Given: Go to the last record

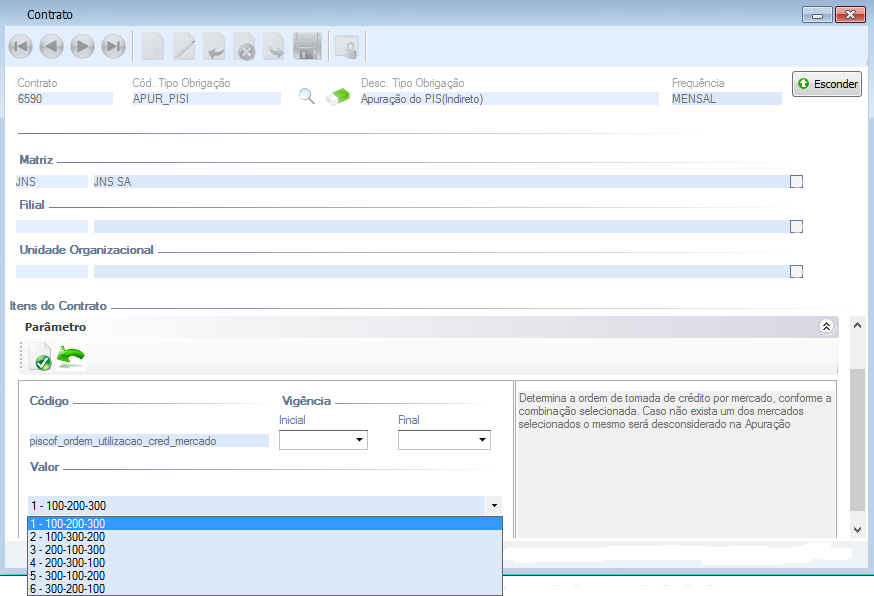Looking at the screenshot, I should [x=114, y=46].
